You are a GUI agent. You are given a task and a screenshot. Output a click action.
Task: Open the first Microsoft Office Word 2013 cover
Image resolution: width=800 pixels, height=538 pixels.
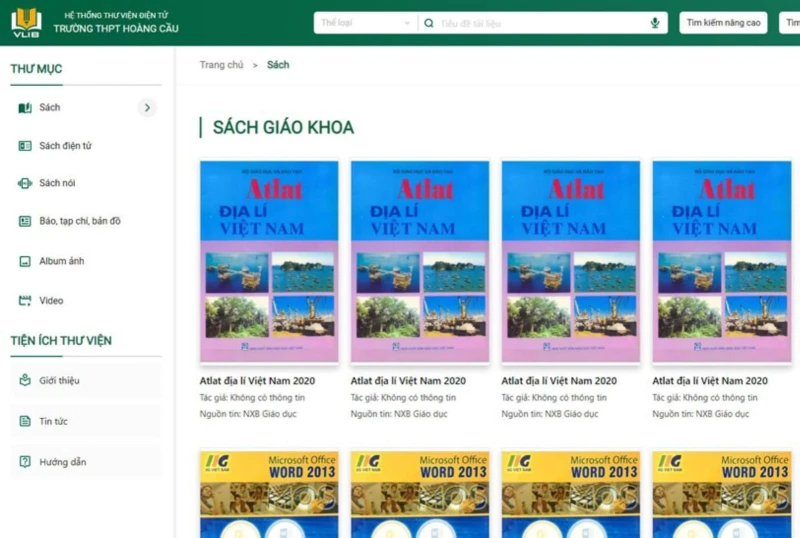[269, 494]
